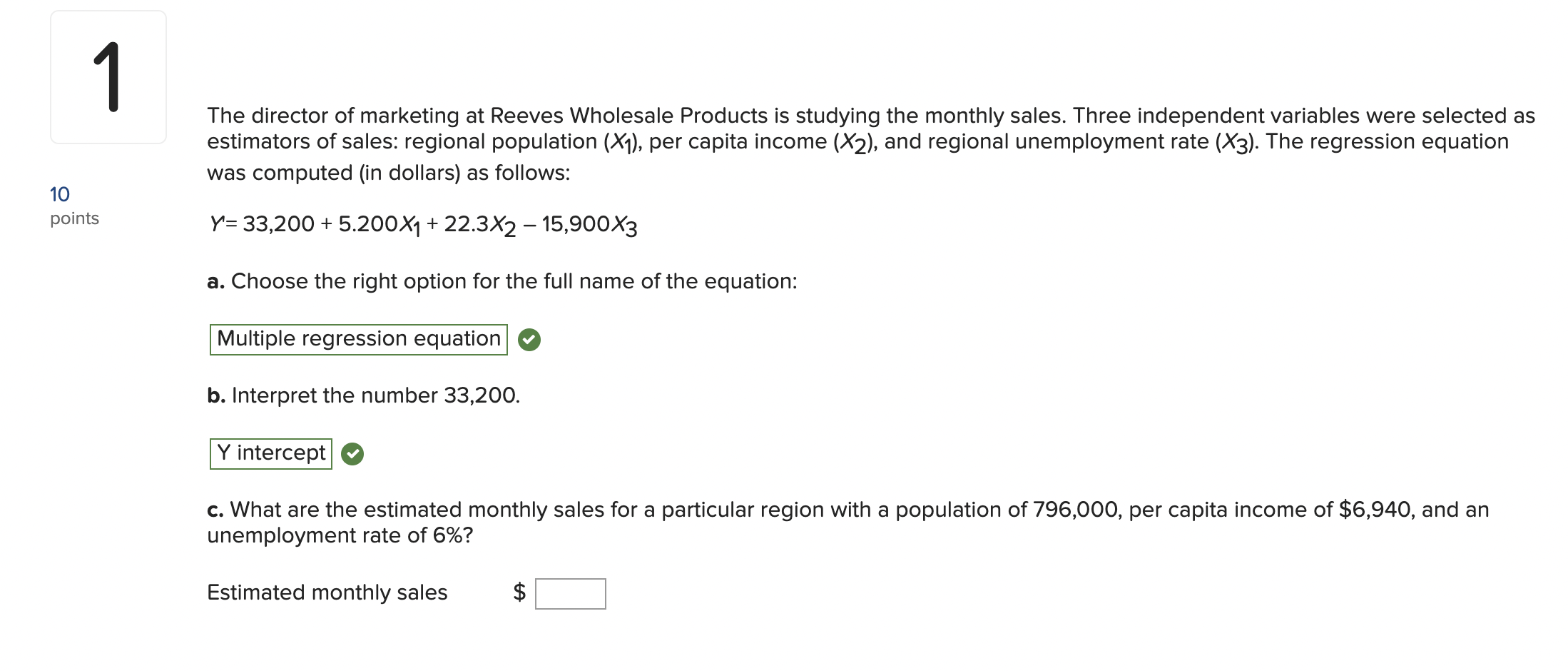
Task: Click the part c question on estimated sales
Action: 848,523
